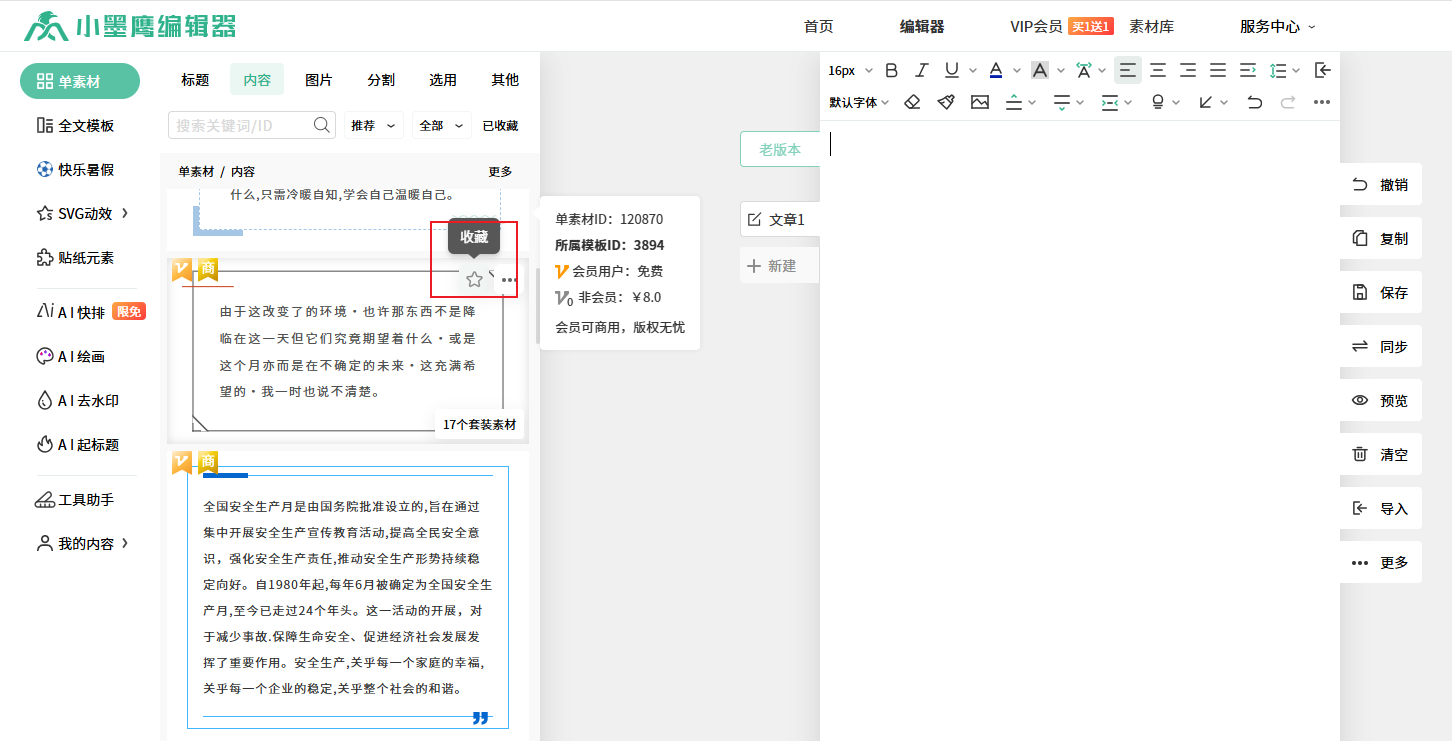Switch to the 图片 tab
This screenshot has height=741, width=1452.
pyautogui.click(x=319, y=80)
